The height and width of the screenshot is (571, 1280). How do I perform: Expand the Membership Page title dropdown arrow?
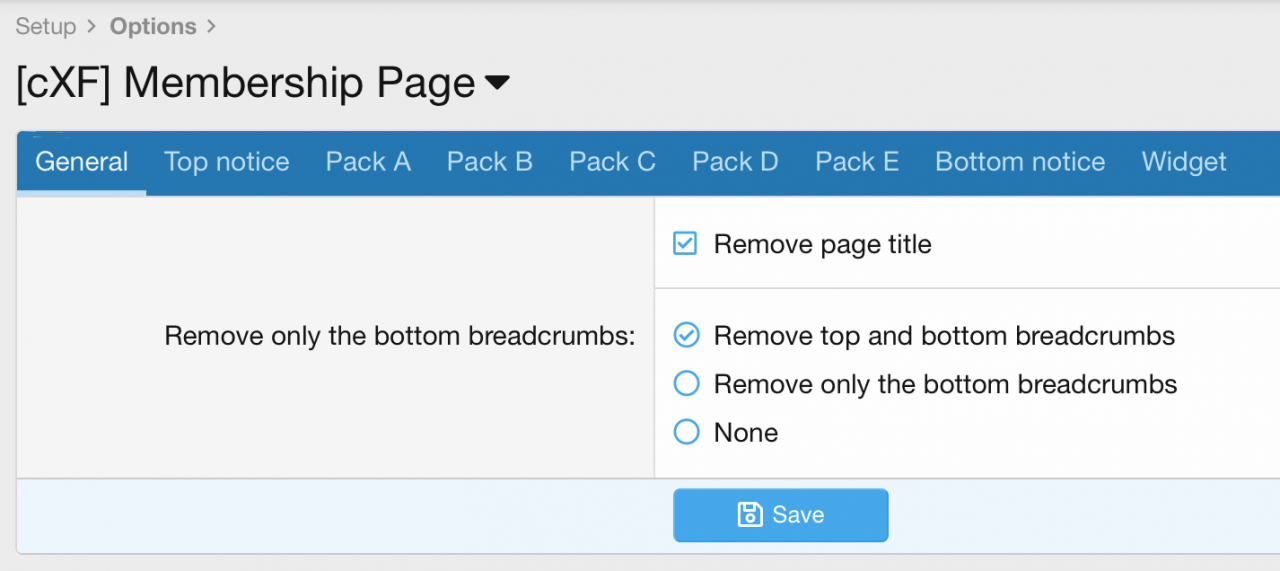[x=497, y=84]
